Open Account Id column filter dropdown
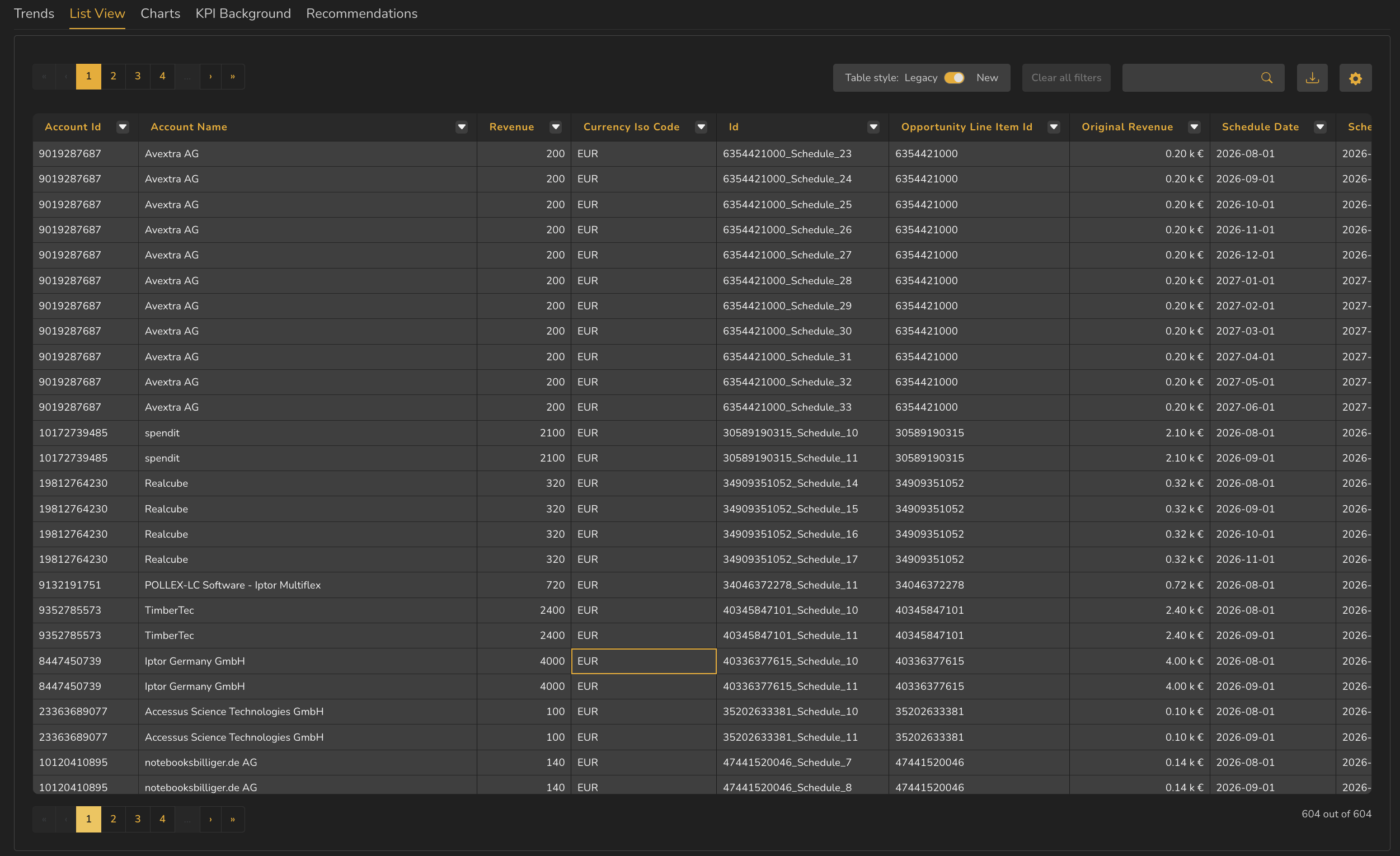This screenshot has height=856, width=1400. click(123, 127)
